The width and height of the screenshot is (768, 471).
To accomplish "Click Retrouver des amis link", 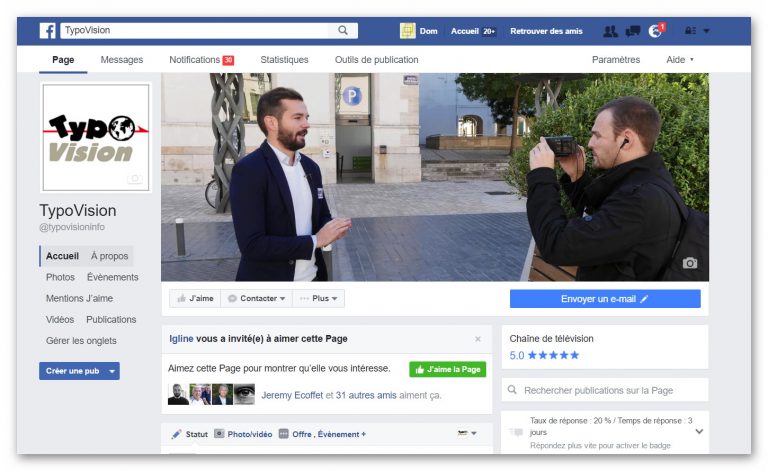I will tap(546, 31).
